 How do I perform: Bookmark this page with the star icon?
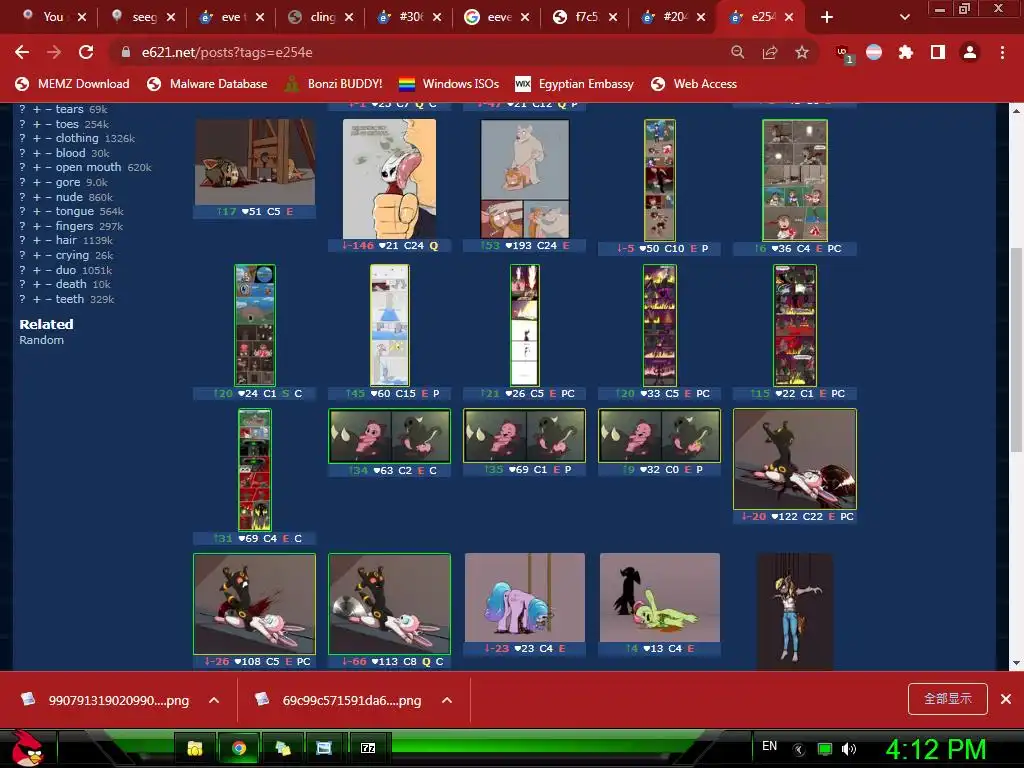[802, 52]
